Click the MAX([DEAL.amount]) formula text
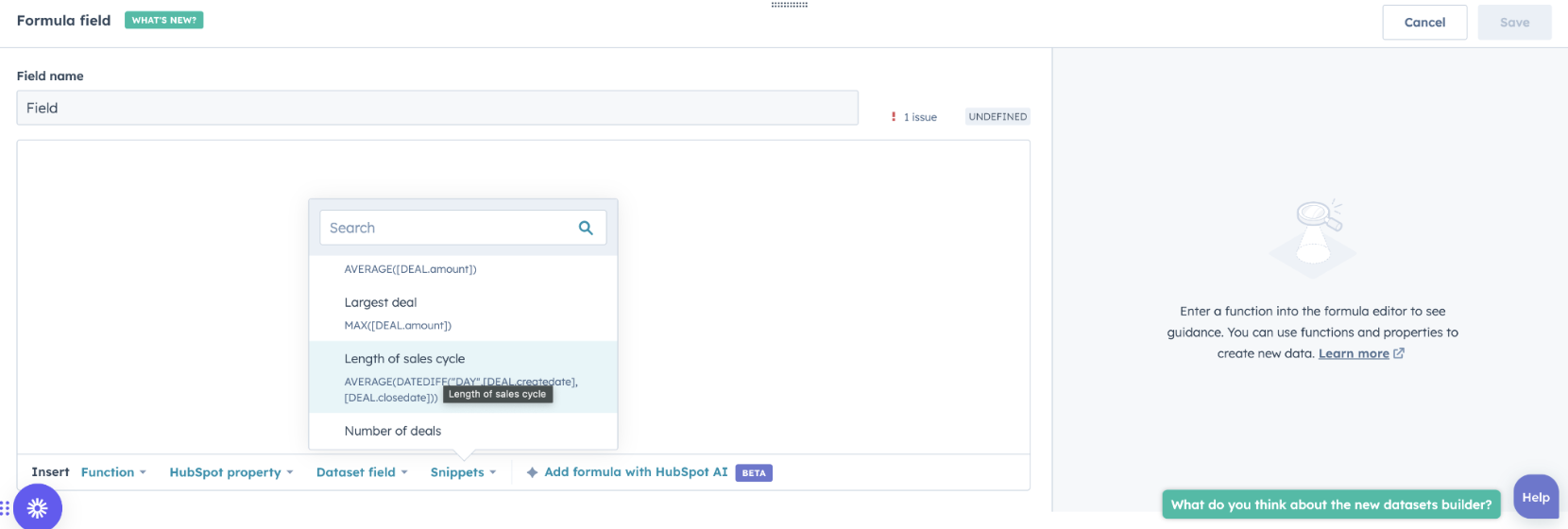This screenshot has height=529, width=1568. pyautogui.click(x=398, y=326)
